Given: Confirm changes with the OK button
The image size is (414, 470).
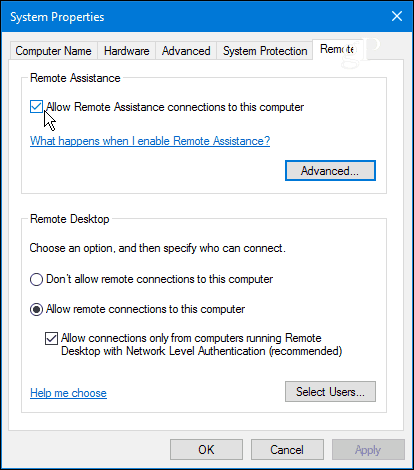Looking at the screenshot, I should [x=206, y=450].
